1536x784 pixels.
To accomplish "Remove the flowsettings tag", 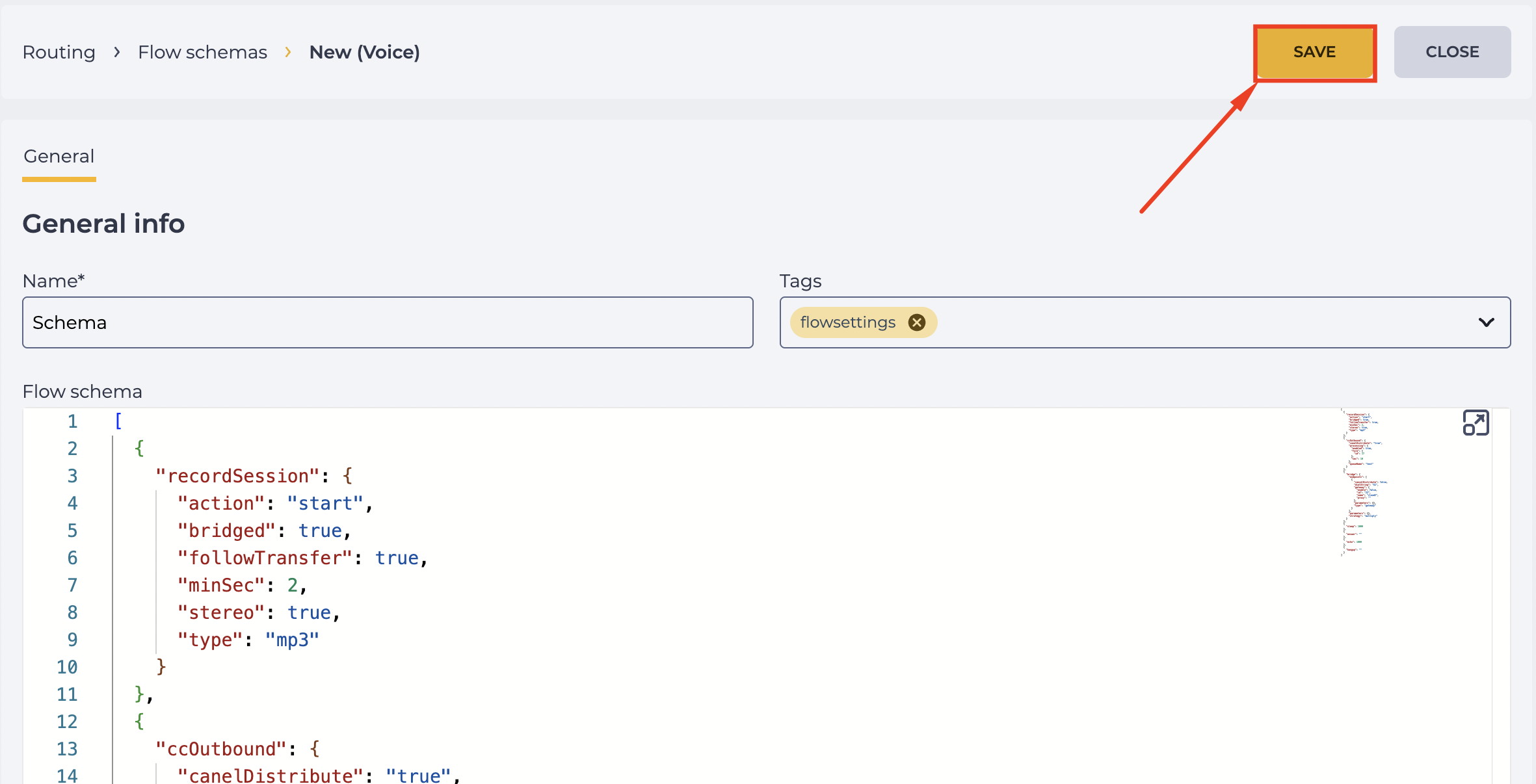I will pos(917,322).
